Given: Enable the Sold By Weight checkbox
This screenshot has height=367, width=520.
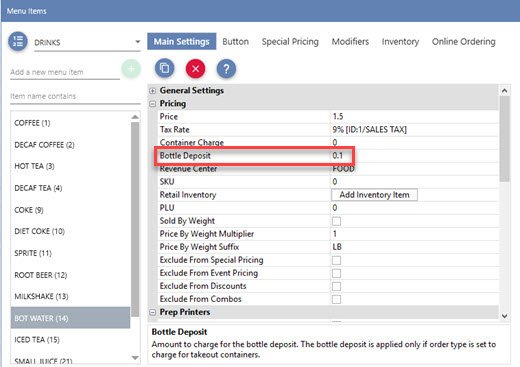Looking at the screenshot, I should click(336, 221).
